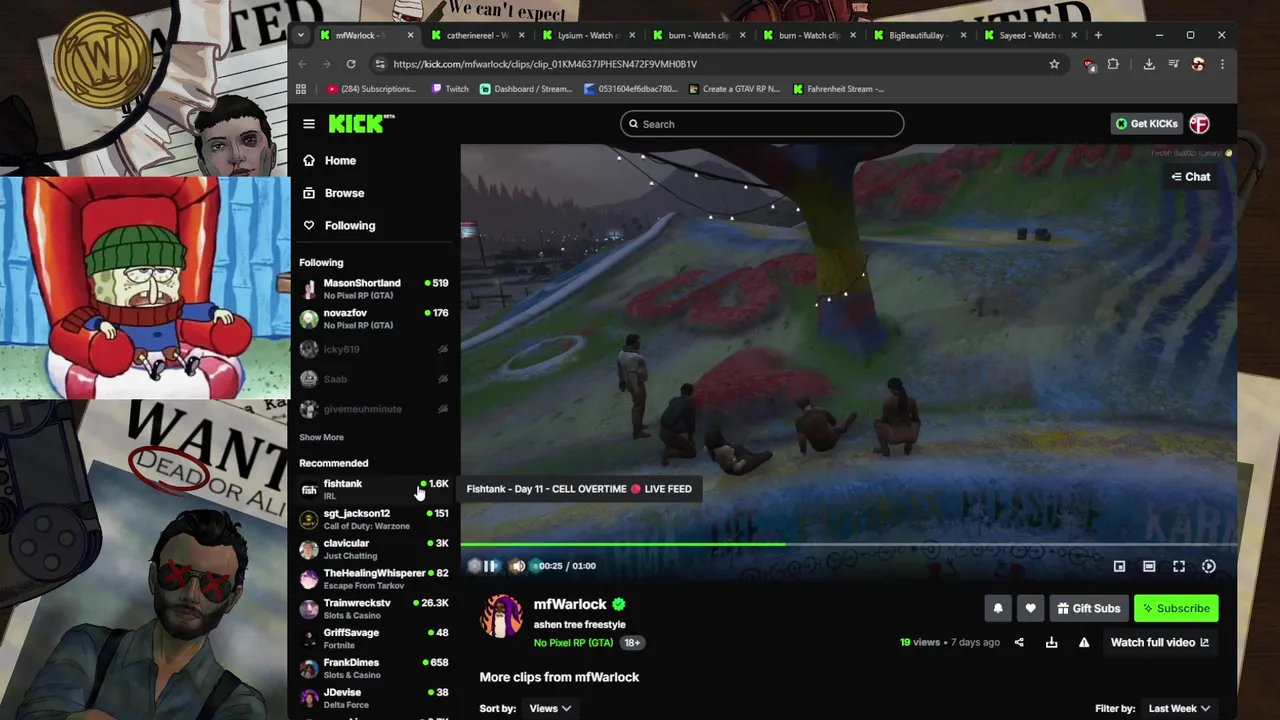The height and width of the screenshot is (720, 1280).
Task: Open the GriffSavage recommended channel
Action: (375, 638)
